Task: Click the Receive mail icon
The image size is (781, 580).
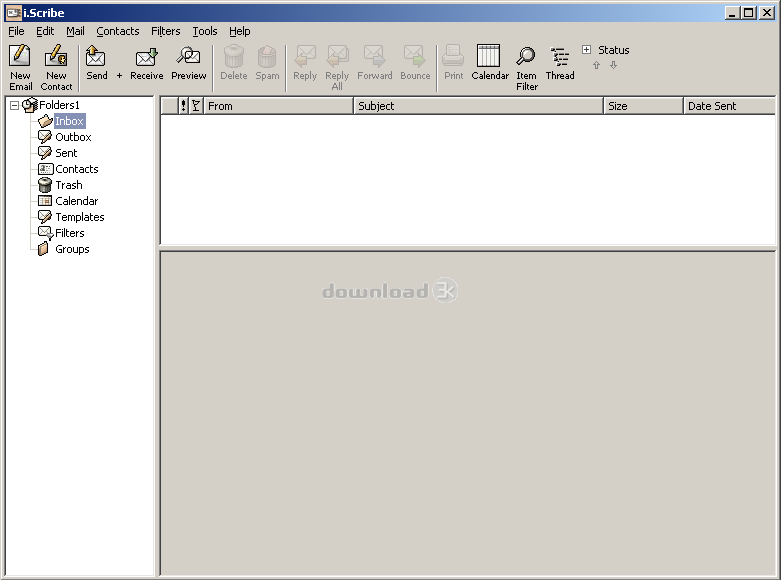Action: tap(146, 62)
